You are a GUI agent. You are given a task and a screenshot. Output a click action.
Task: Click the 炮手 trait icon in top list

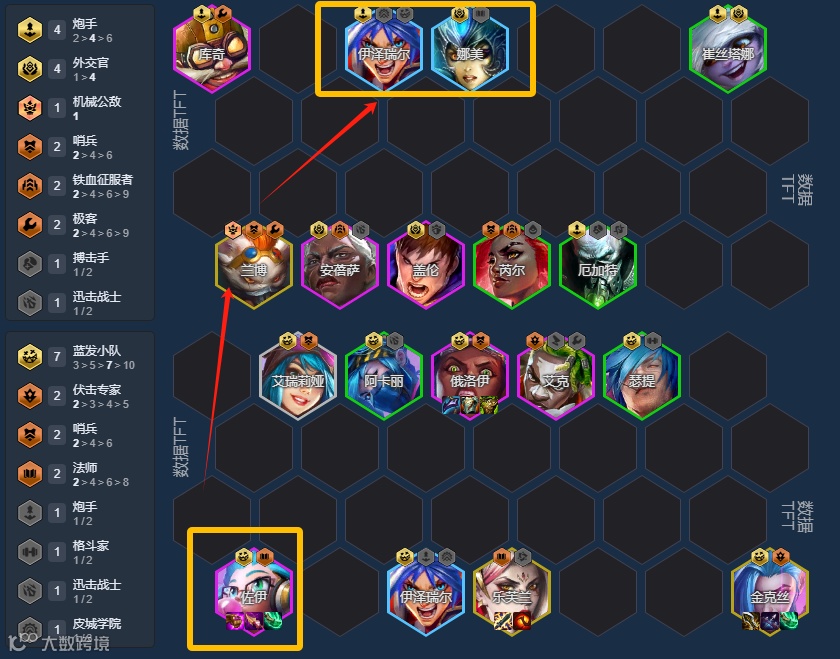[x=30, y=29]
